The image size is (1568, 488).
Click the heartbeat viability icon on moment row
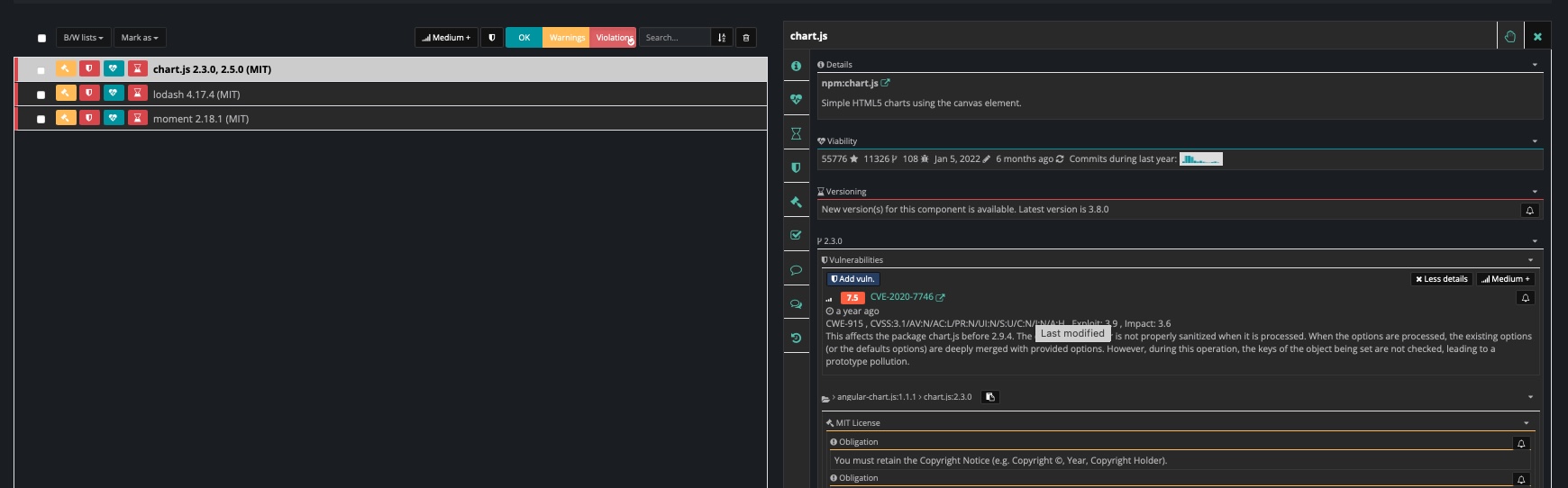[114, 117]
